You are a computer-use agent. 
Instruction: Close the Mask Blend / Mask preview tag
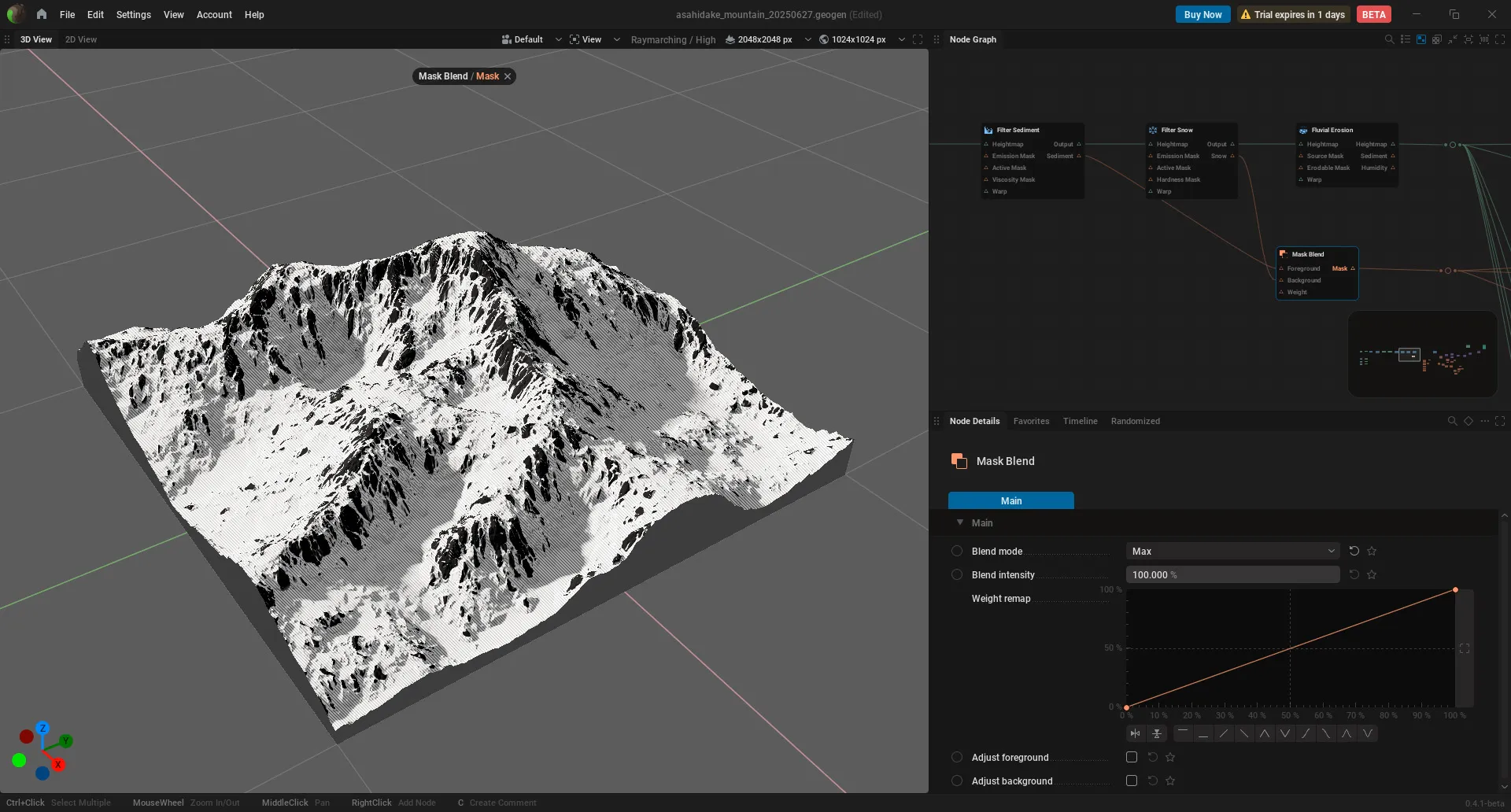(x=508, y=76)
